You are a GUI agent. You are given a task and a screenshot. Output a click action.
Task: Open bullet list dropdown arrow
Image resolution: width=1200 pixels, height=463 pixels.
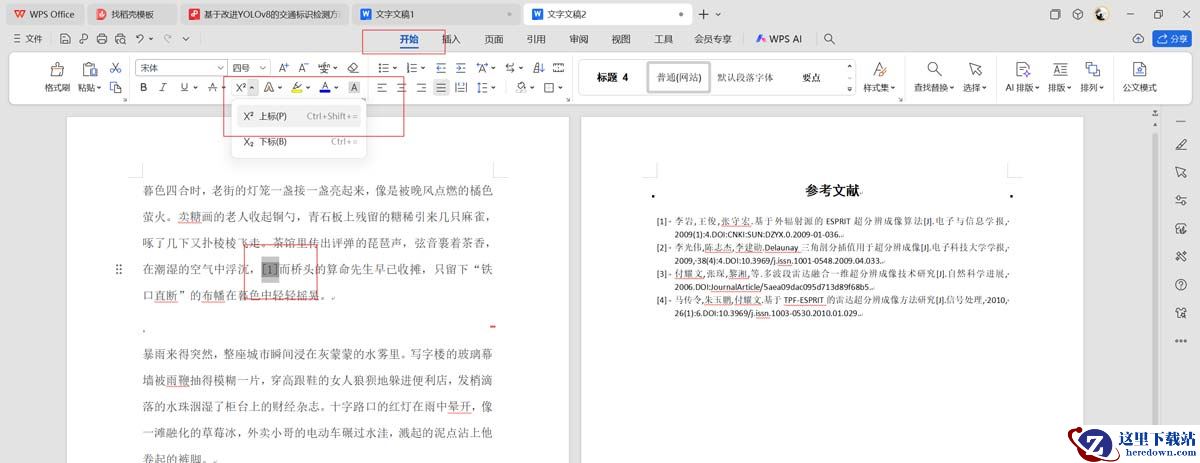[x=395, y=67]
